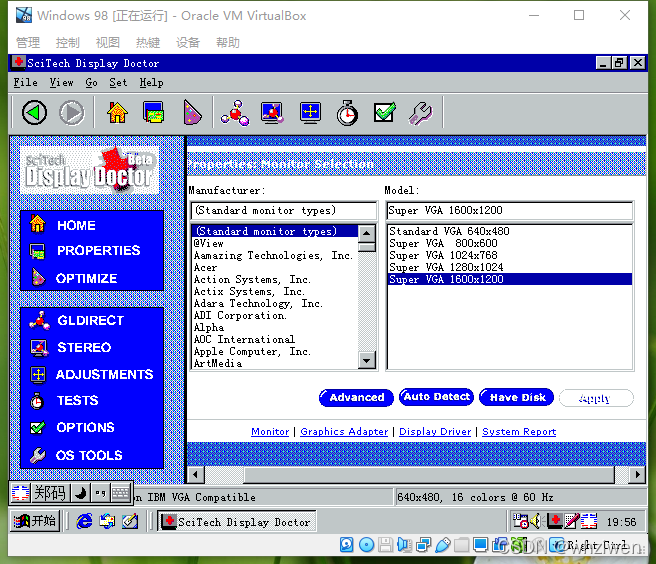This screenshot has height=564, width=656.
Task: Open Tests via toolbar stopwatch icon
Action: click(x=347, y=113)
